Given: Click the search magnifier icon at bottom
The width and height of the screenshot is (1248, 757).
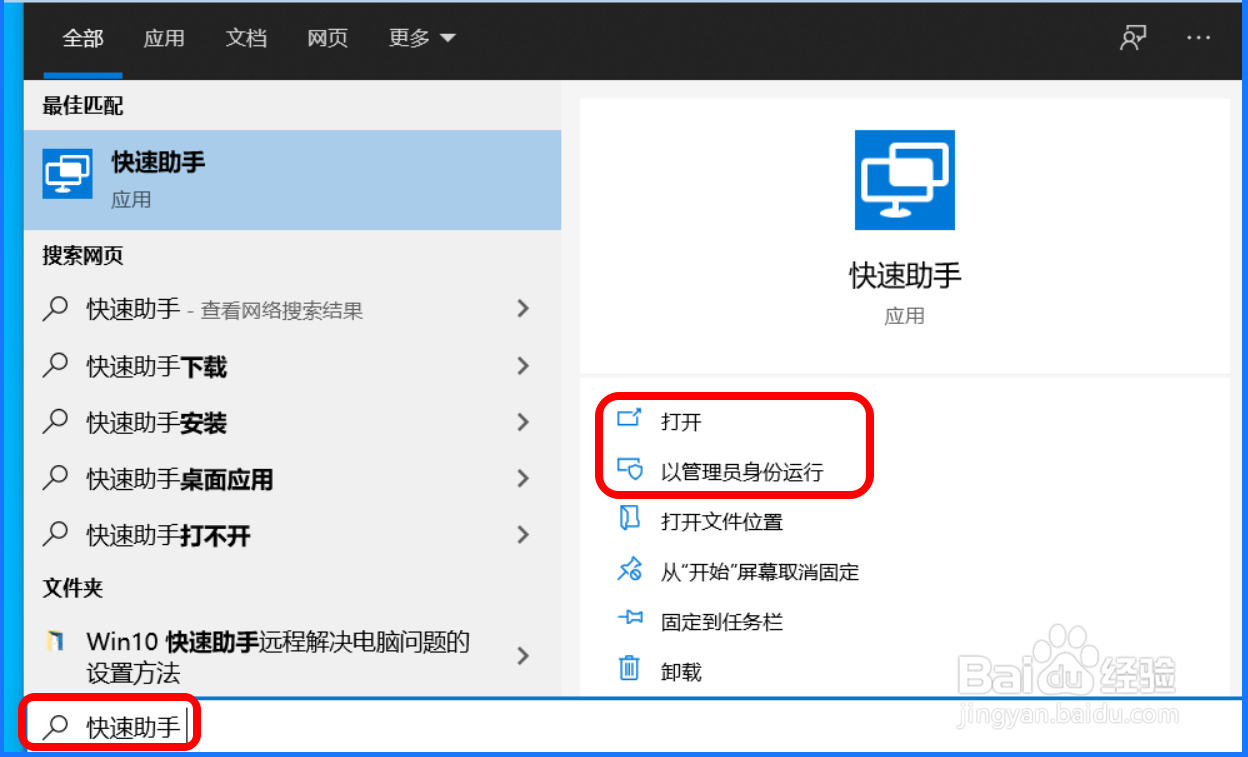Looking at the screenshot, I should (x=55, y=724).
